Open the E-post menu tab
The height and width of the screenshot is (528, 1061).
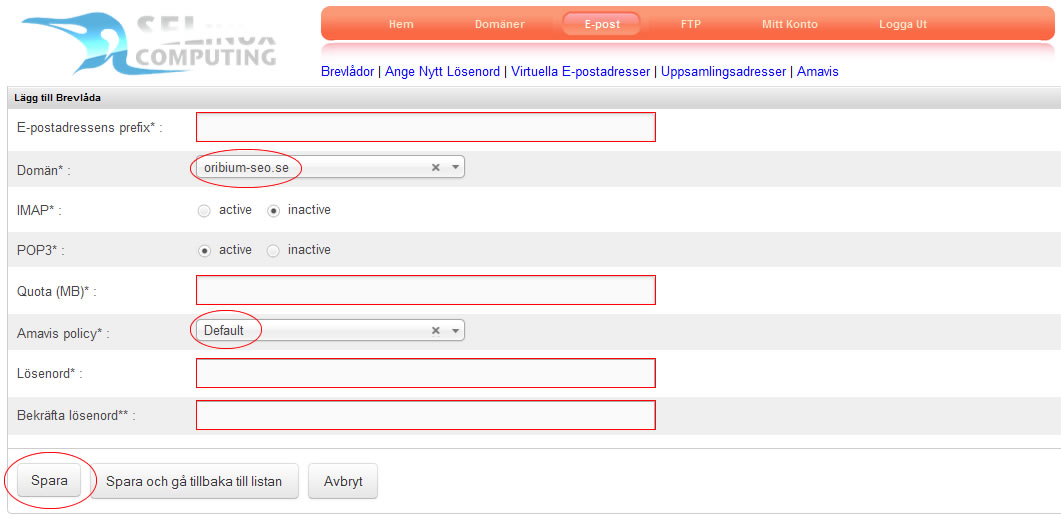[602, 24]
